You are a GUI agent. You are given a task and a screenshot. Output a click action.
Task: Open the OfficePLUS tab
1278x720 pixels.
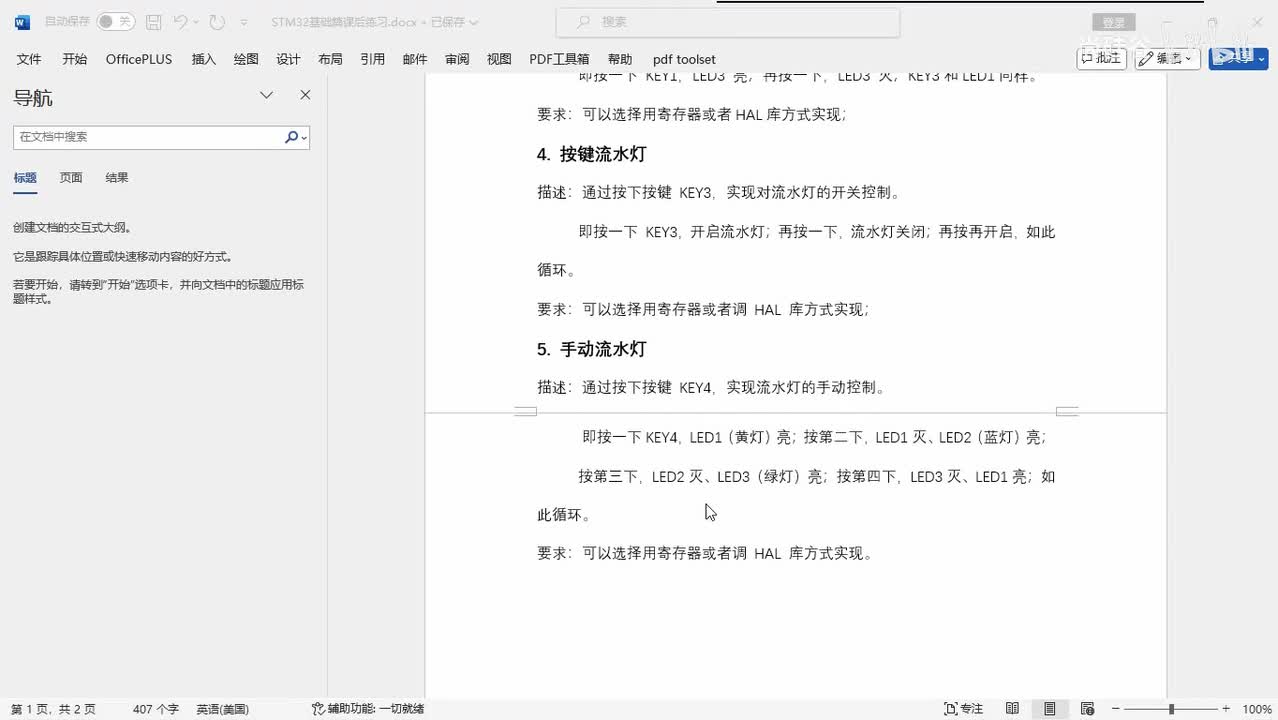139,59
